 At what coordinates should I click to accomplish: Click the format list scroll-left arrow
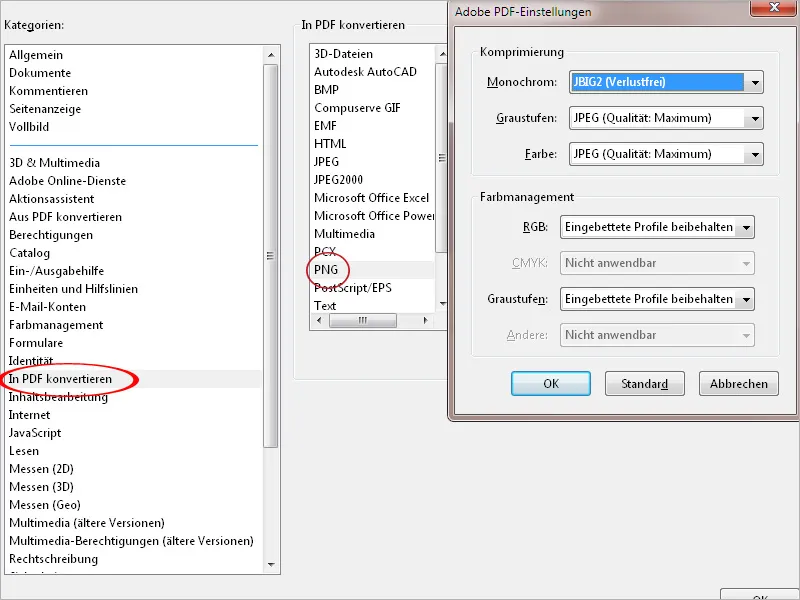319,320
